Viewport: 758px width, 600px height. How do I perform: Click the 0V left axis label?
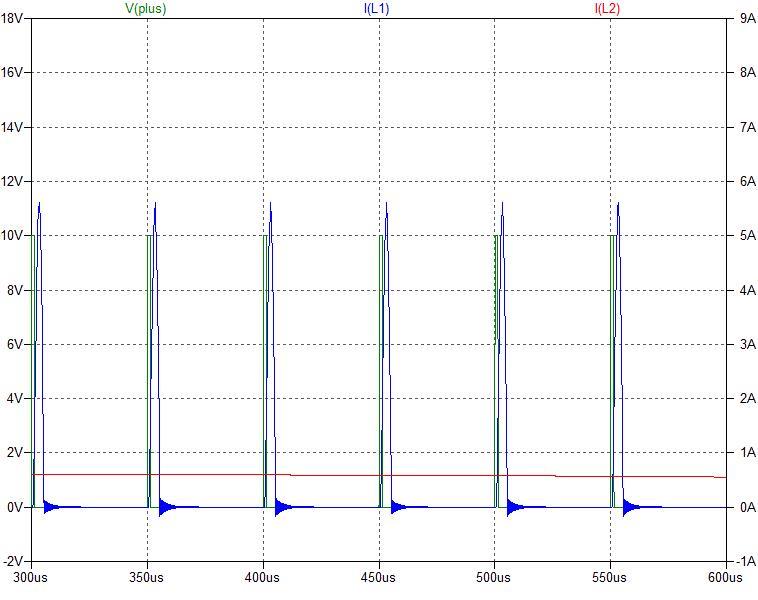(x=15, y=507)
